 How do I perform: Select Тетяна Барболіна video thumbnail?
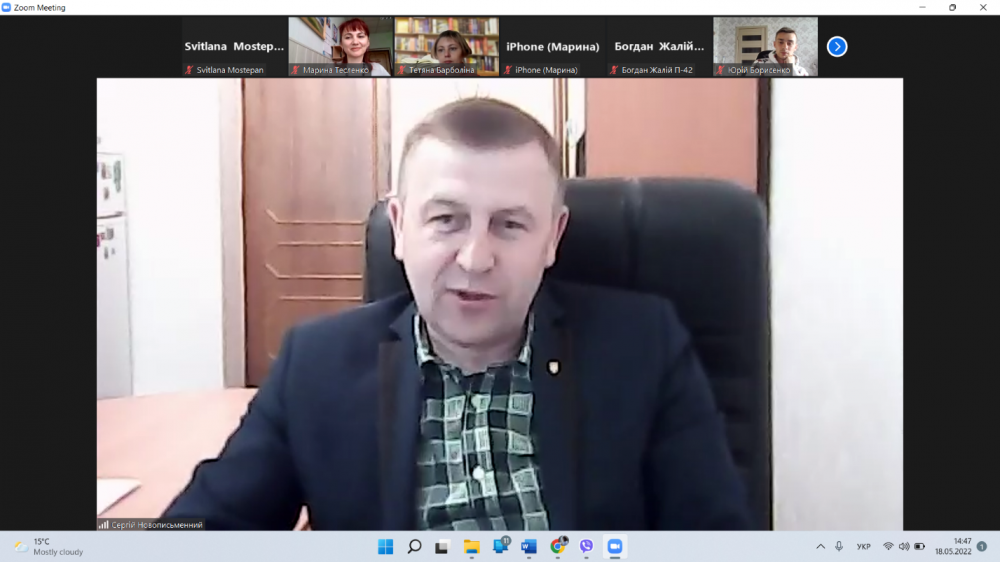[446, 46]
